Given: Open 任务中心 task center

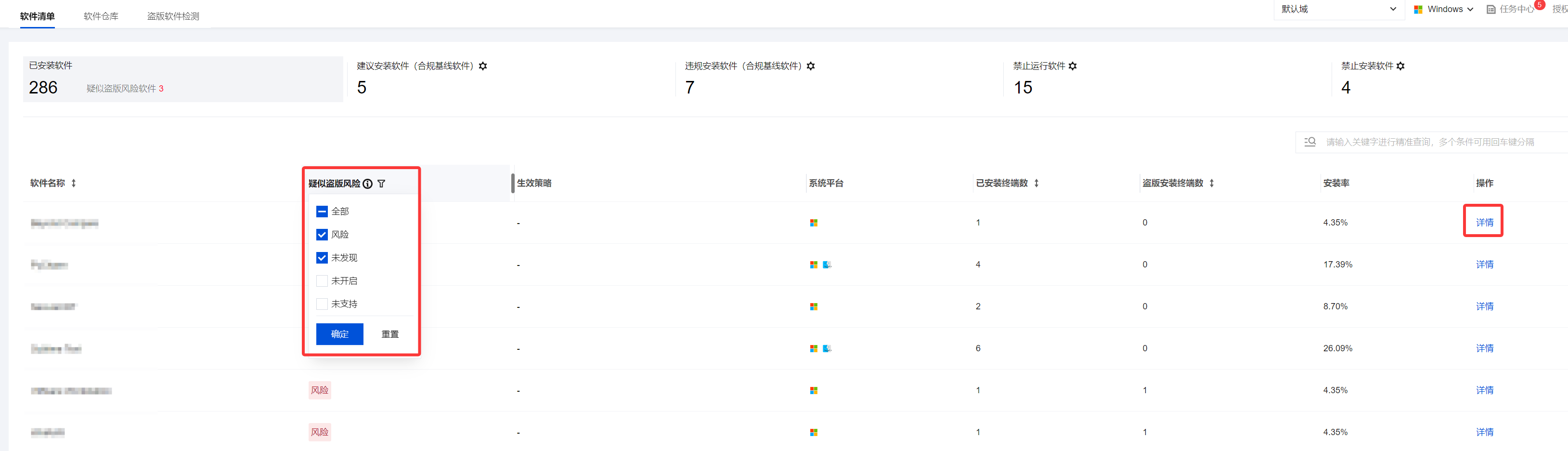Looking at the screenshot, I should 1517,9.
